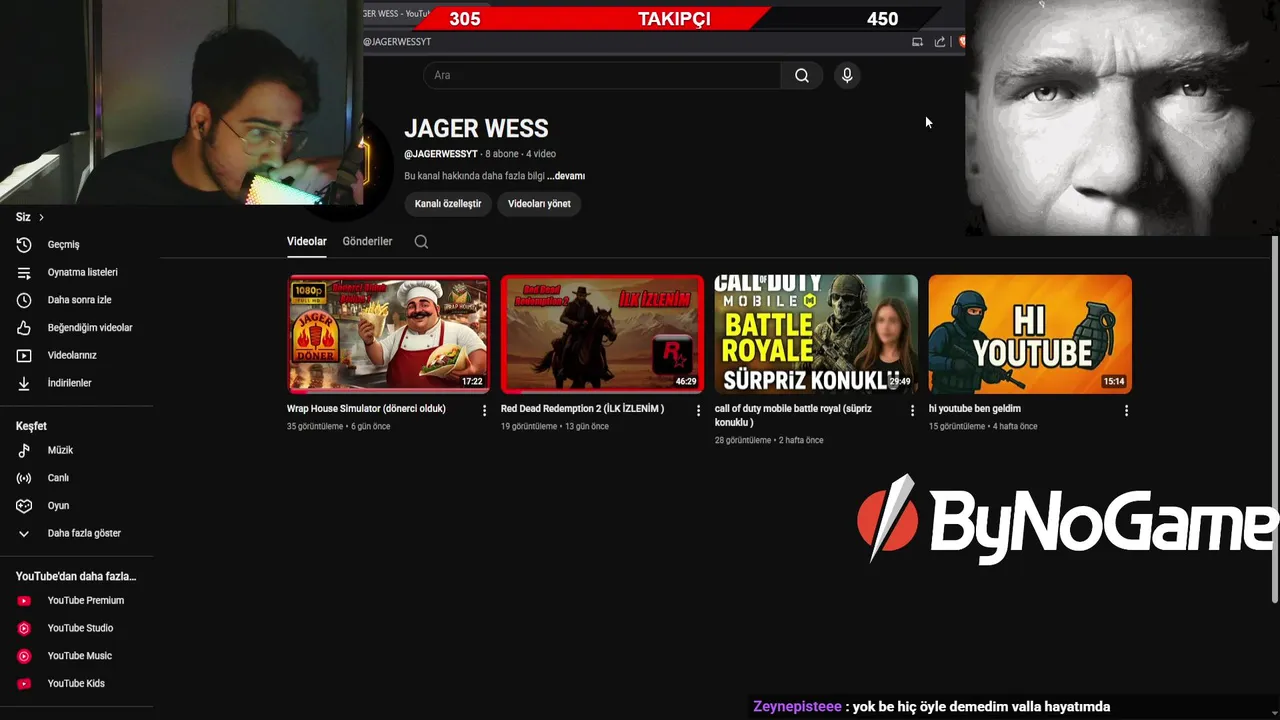The width and height of the screenshot is (1280, 720).
Task: Open options menu for Wrap House Simulator video
Action: coord(484,410)
